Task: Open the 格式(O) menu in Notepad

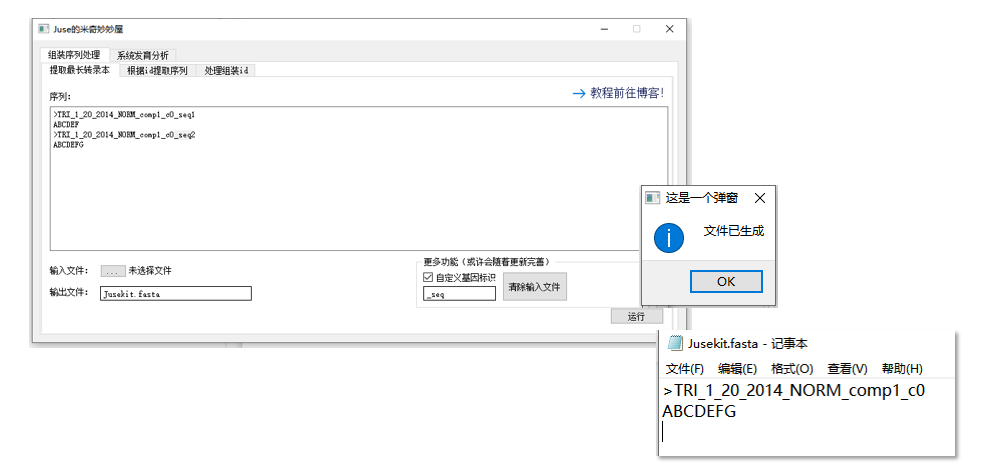Action: (x=791, y=369)
